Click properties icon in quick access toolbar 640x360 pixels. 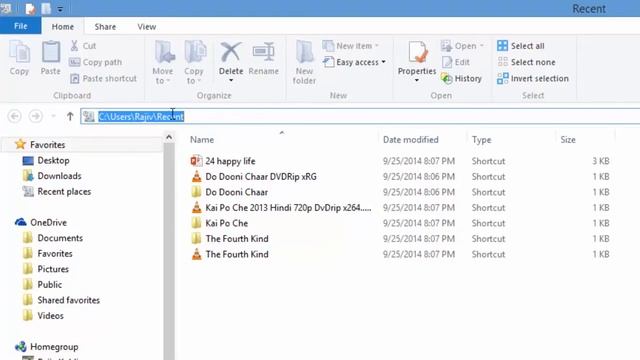pos(30,9)
